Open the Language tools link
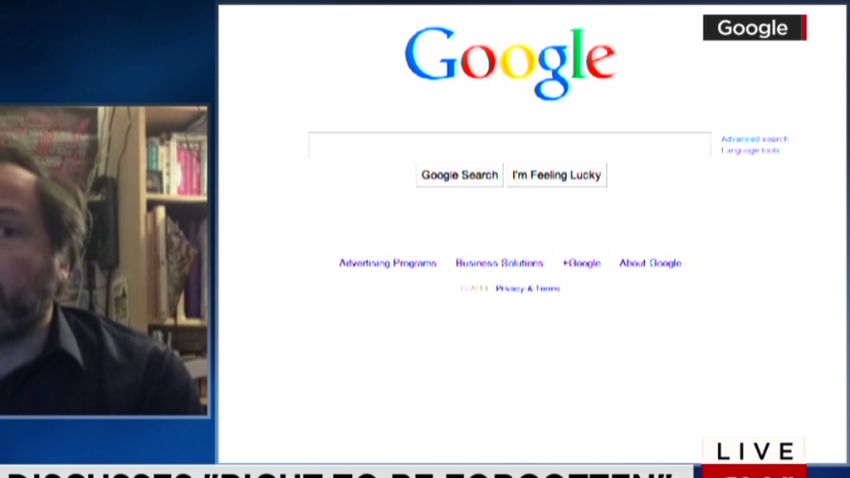Viewport: 850px width, 478px height. click(750, 150)
